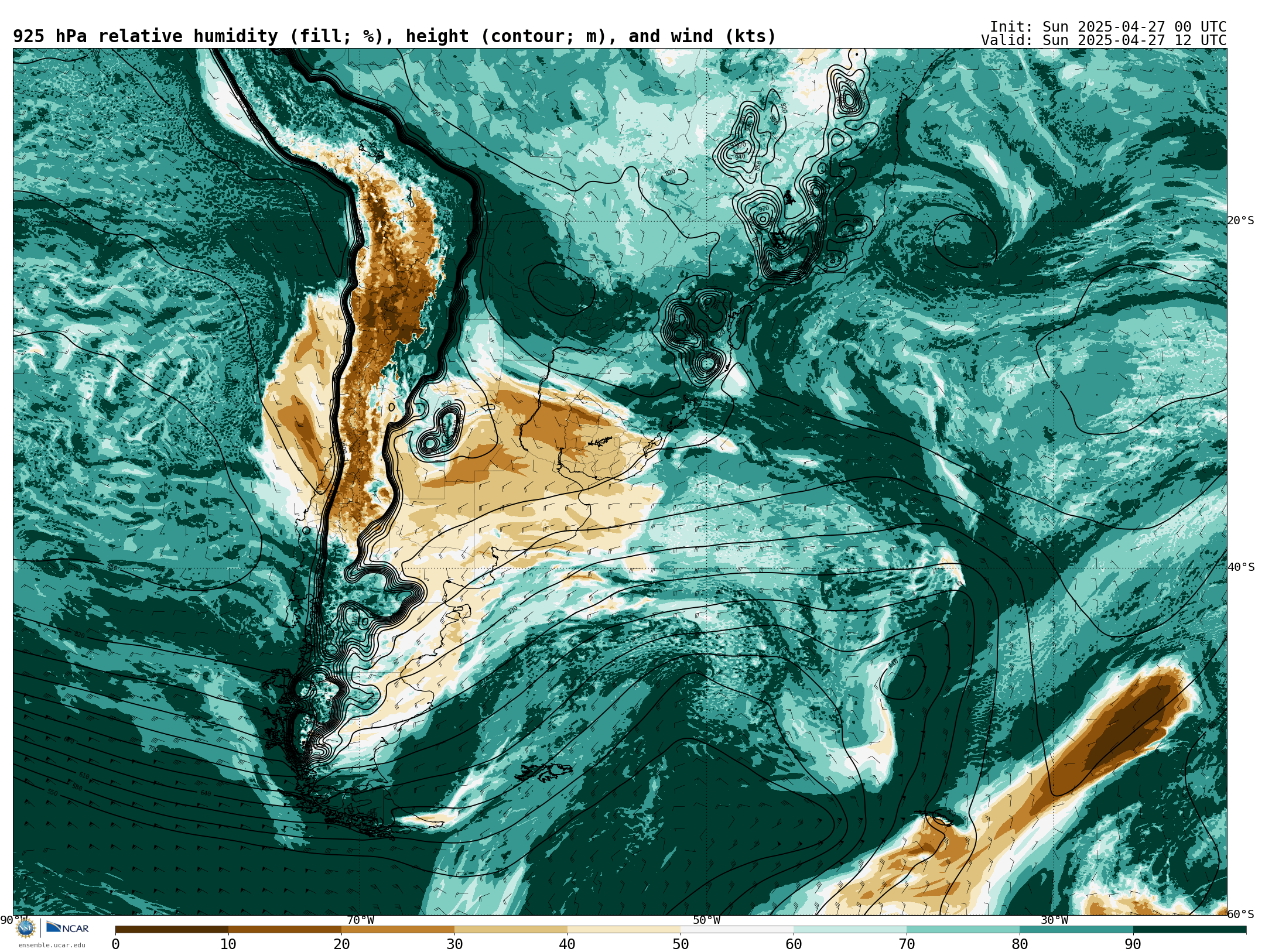
Task: Click the colorbar tick label "40"
Action: tap(567, 944)
